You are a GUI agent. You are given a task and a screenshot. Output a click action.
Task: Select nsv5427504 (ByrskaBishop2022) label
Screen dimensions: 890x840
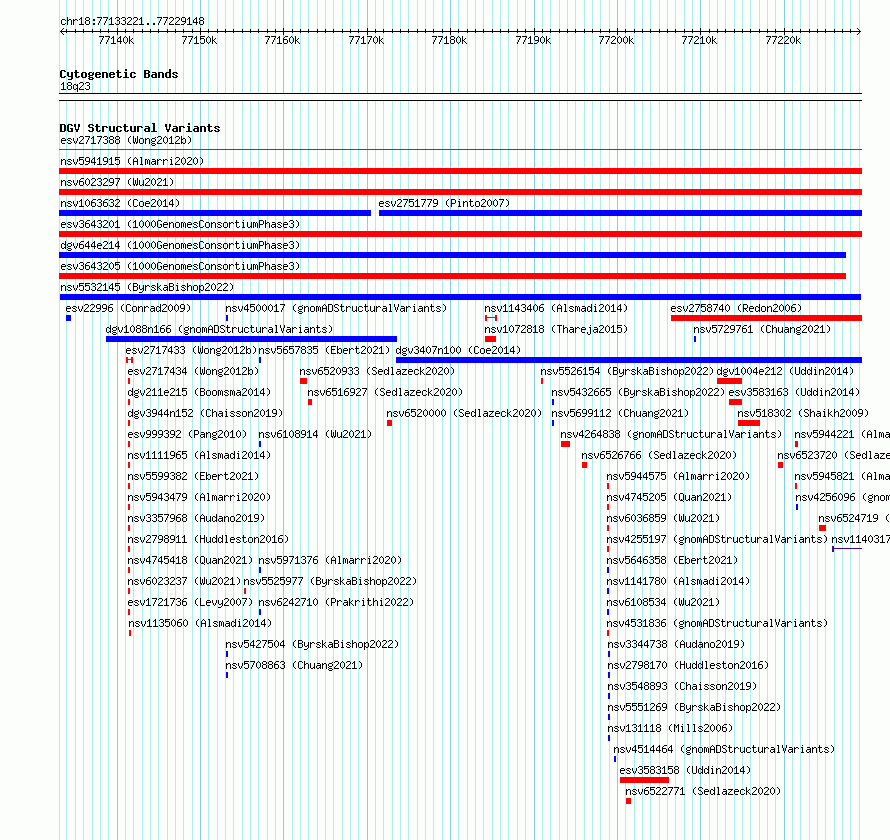point(312,644)
